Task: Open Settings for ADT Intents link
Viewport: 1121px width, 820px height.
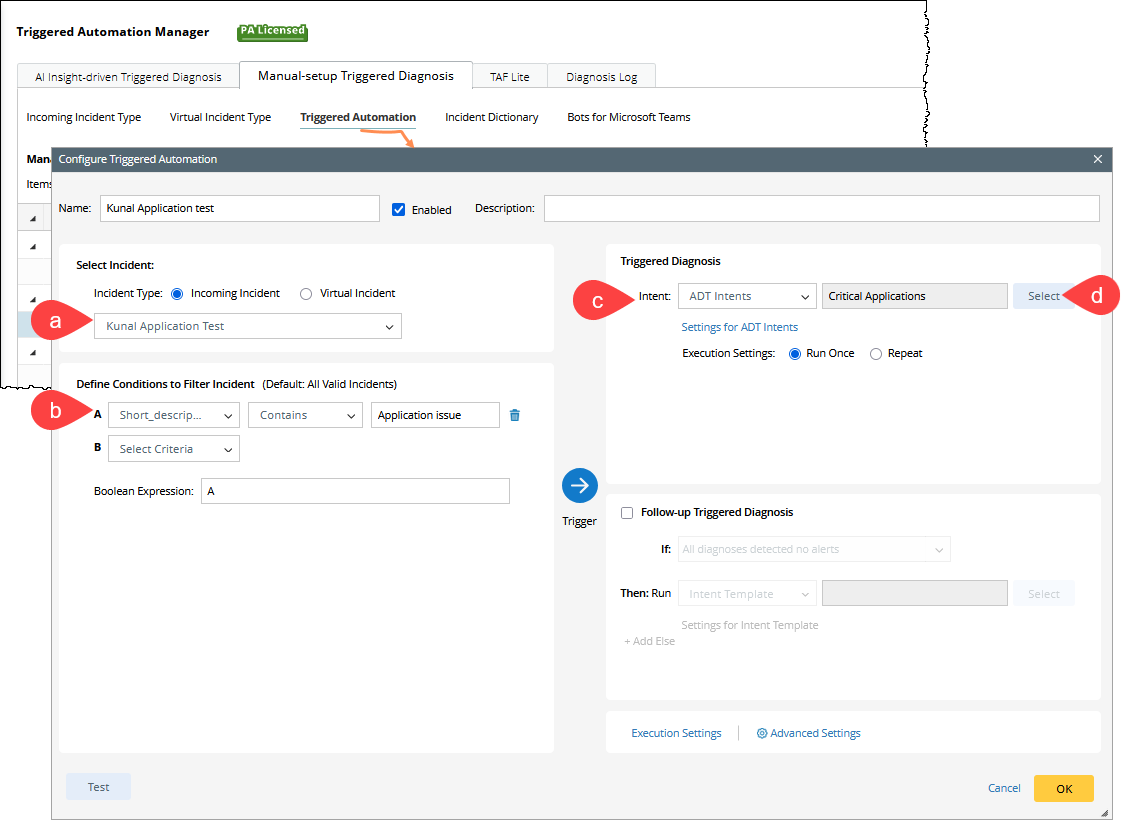Action: coord(739,327)
